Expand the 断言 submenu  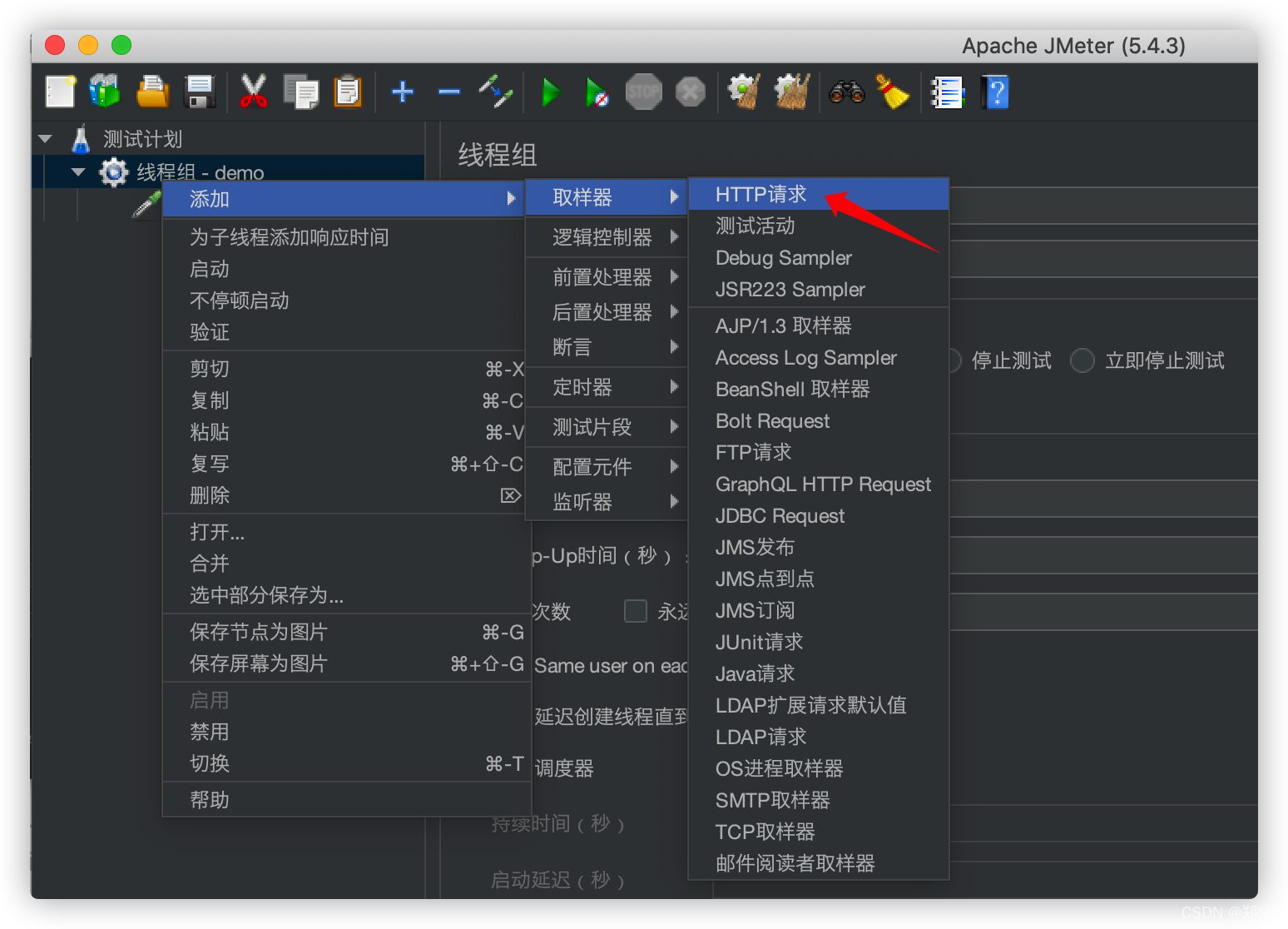click(x=606, y=347)
